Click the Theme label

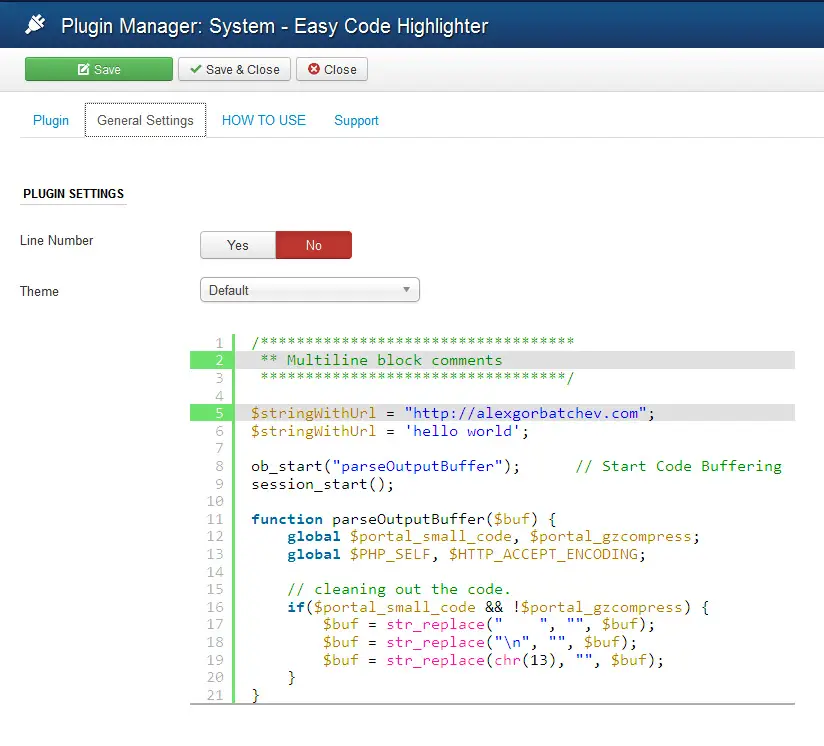point(39,292)
